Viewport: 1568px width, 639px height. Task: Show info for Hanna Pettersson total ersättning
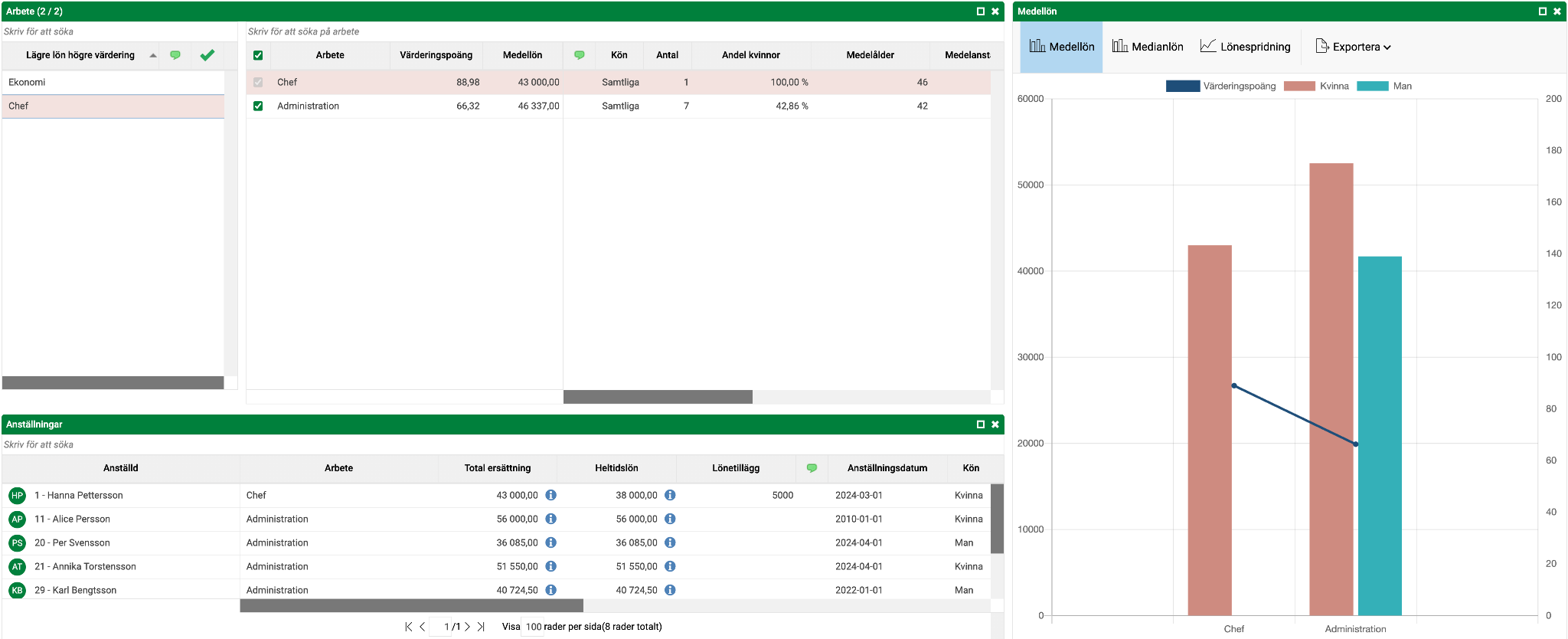point(550,495)
